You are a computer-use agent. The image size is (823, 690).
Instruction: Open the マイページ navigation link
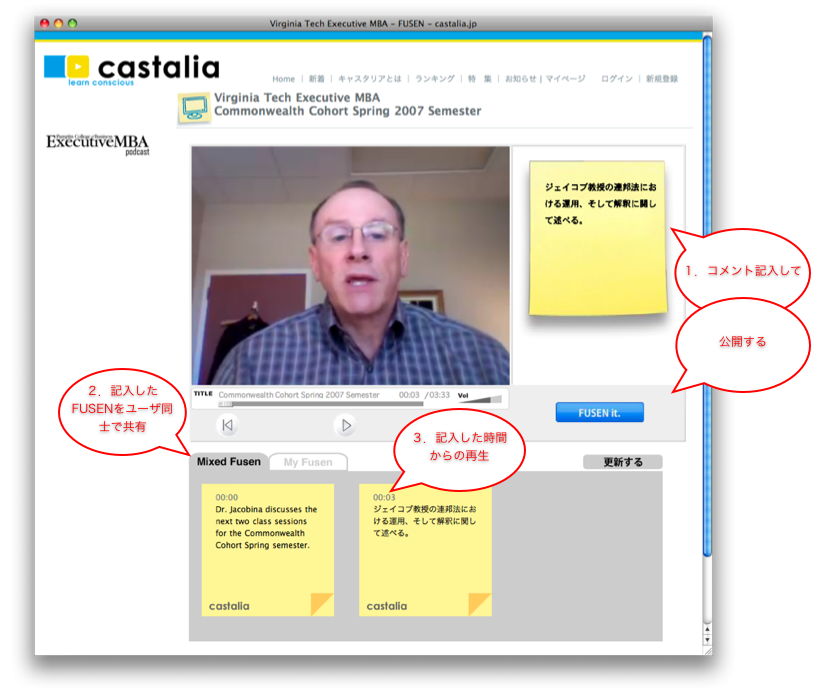click(565, 79)
